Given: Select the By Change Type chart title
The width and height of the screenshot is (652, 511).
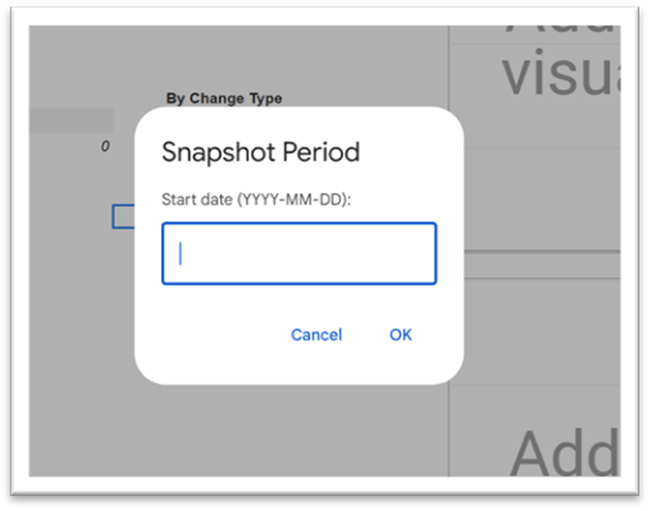Looking at the screenshot, I should [224, 98].
